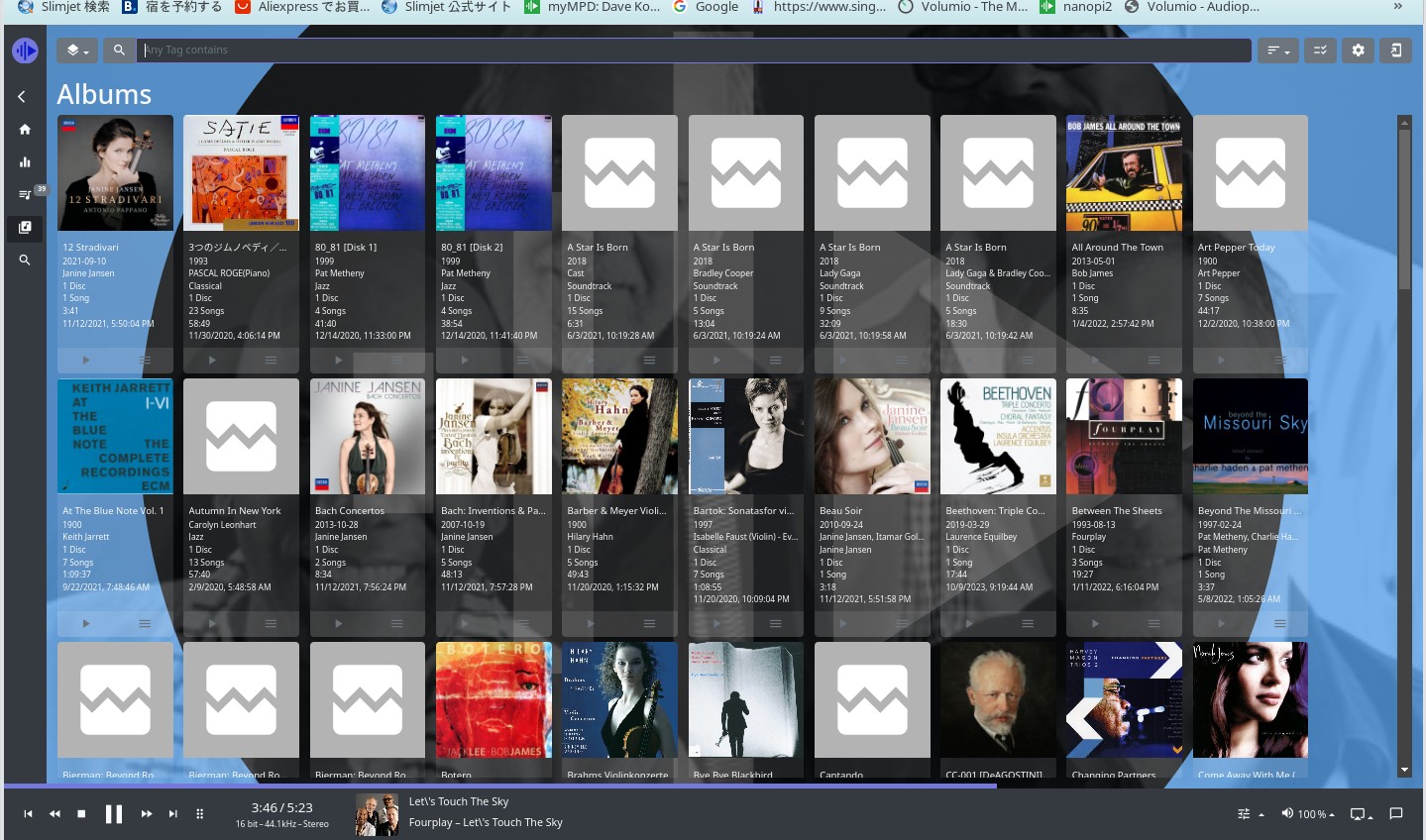
Task: Stop playback with the stop button
Action: click(81, 813)
